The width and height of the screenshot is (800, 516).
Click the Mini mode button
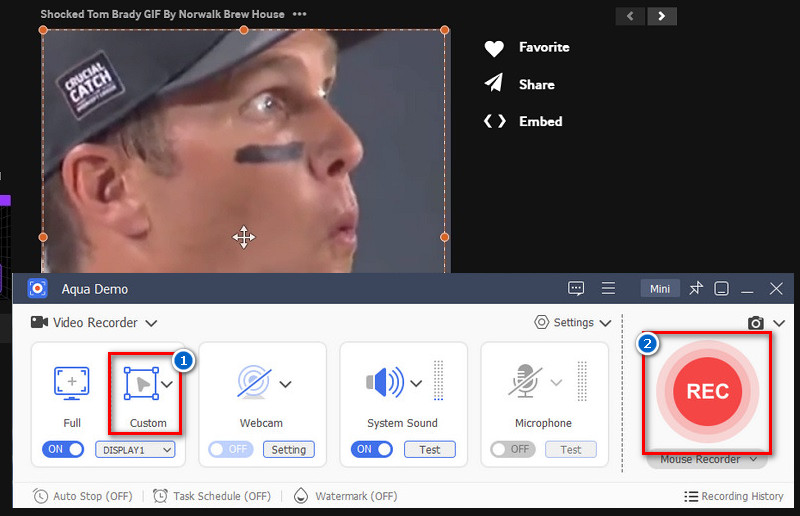[x=660, y=289]
